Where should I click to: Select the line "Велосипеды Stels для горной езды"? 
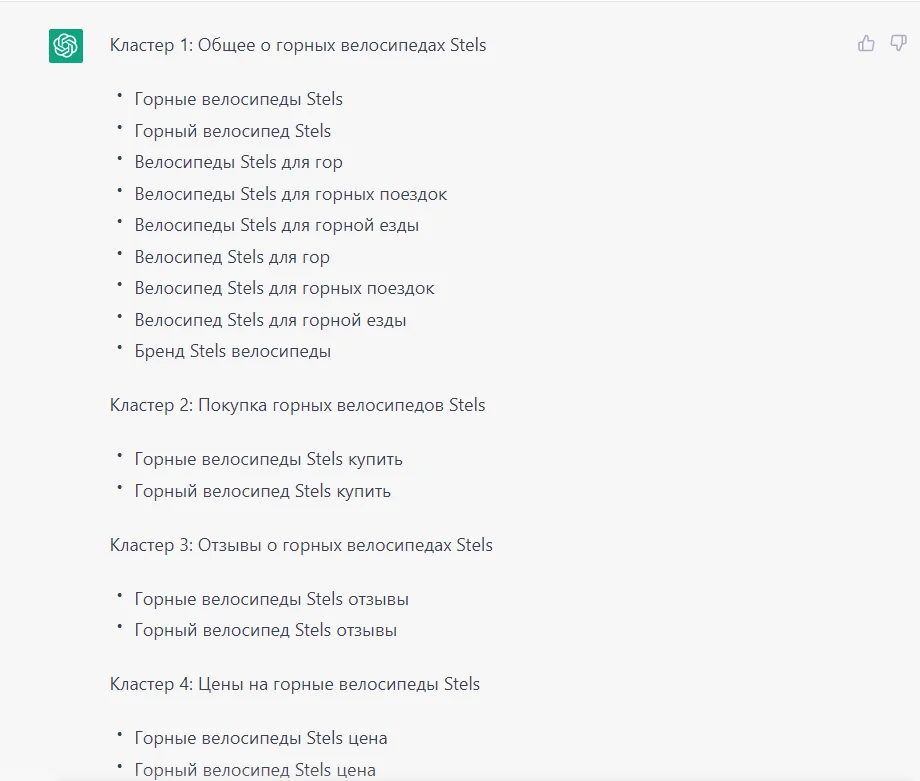click(x=276, y=225)
